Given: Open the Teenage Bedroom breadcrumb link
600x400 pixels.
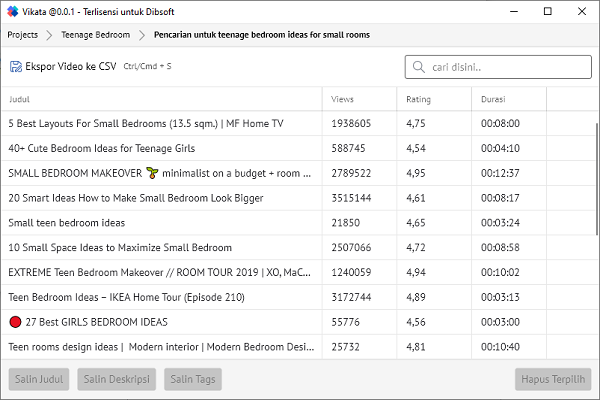Looking at the screenshot, I should pyautogui.click(x=96, y=35).
